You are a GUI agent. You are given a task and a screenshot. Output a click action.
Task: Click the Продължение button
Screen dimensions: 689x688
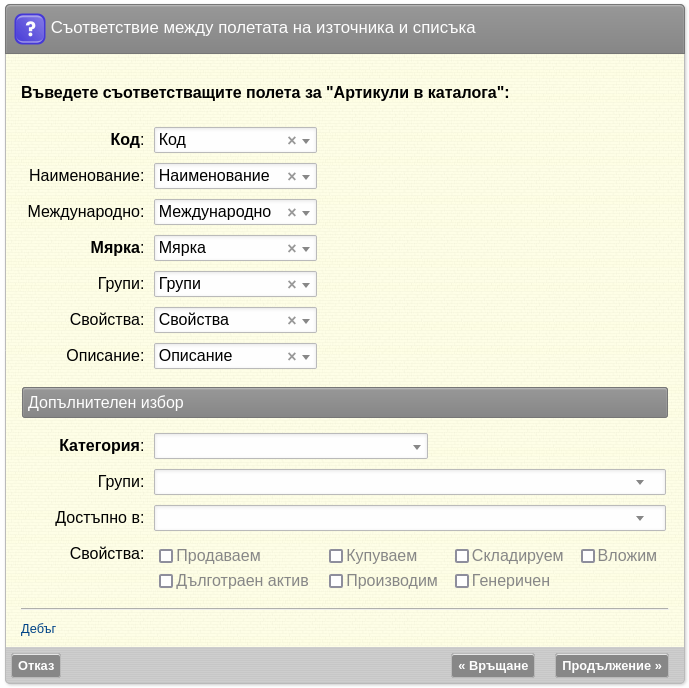coord(612,666)
